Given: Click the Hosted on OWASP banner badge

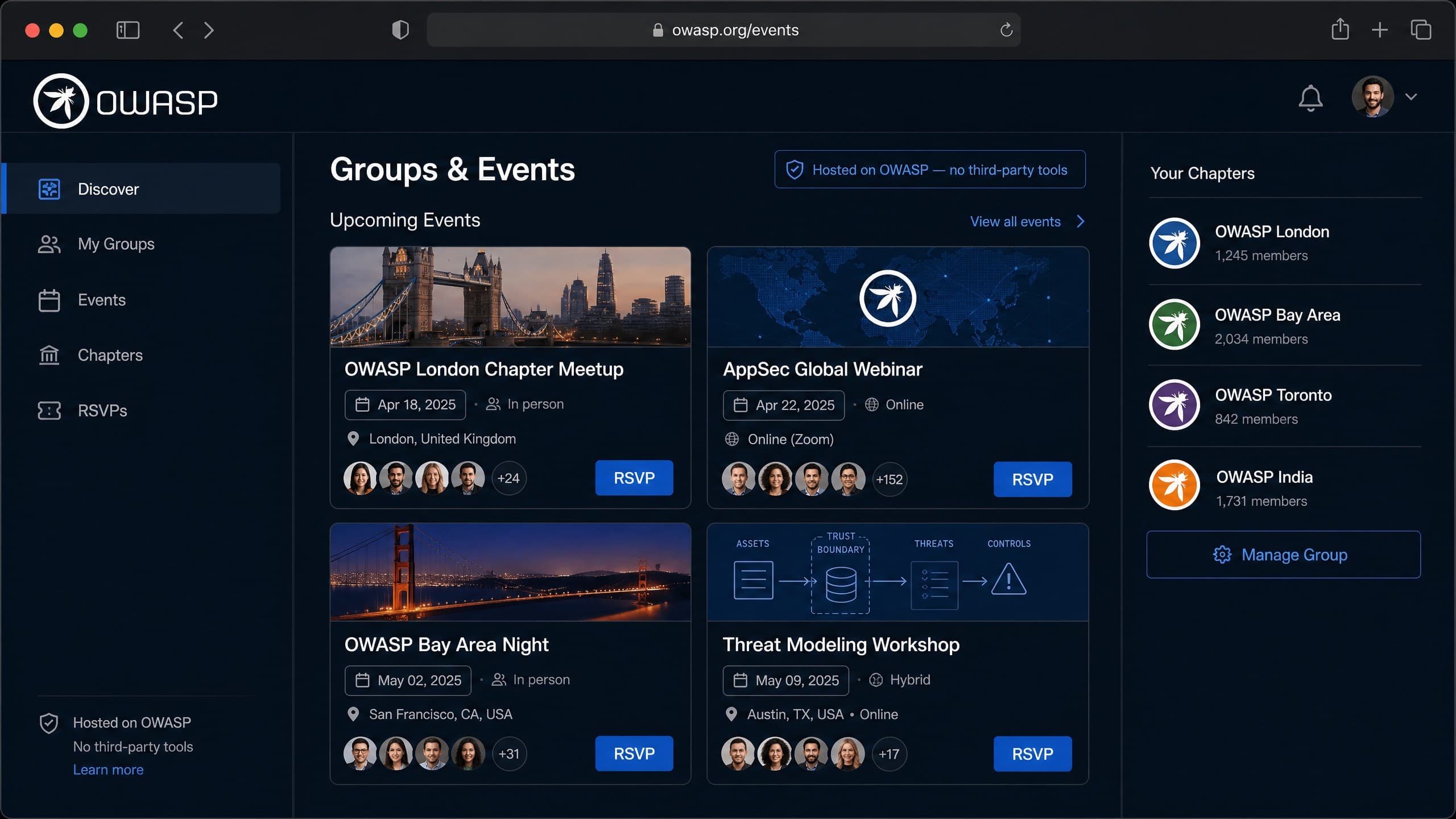Looking at the screenshot, I should pyautogui.click(x=929, y=169).
